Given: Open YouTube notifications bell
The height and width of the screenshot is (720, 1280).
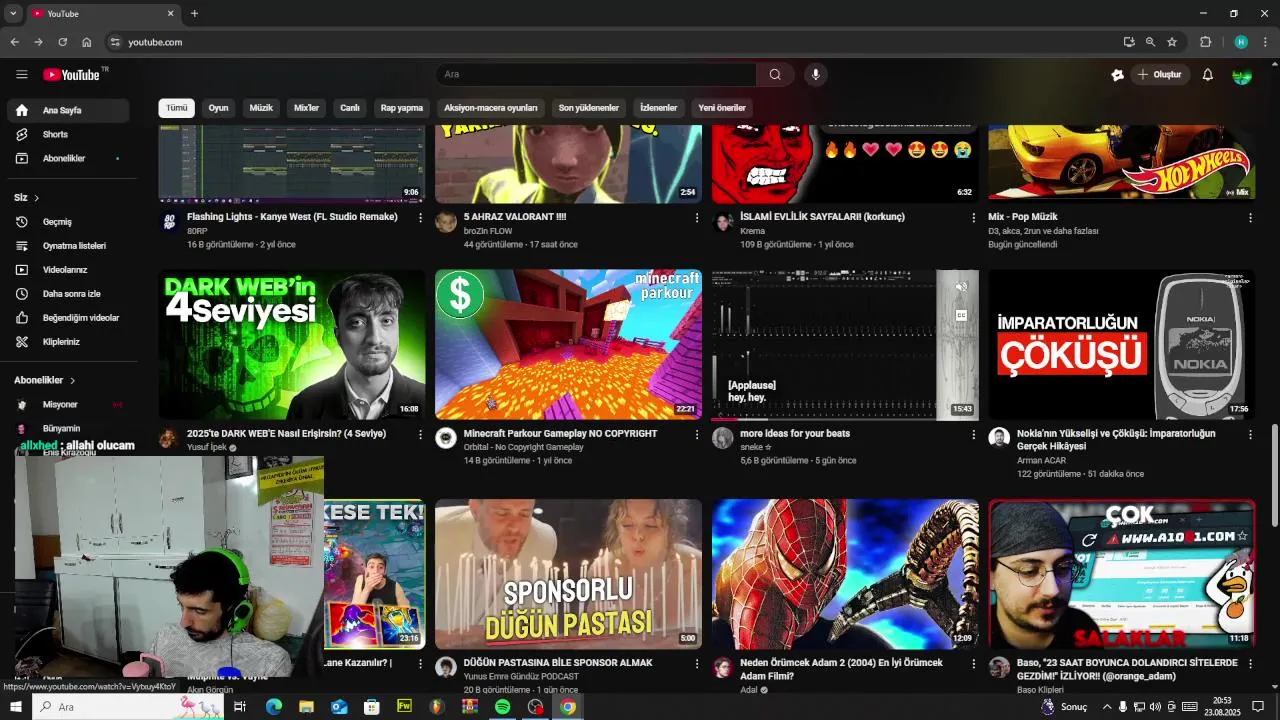Looking at the screenshot, I should point(1207,74).
